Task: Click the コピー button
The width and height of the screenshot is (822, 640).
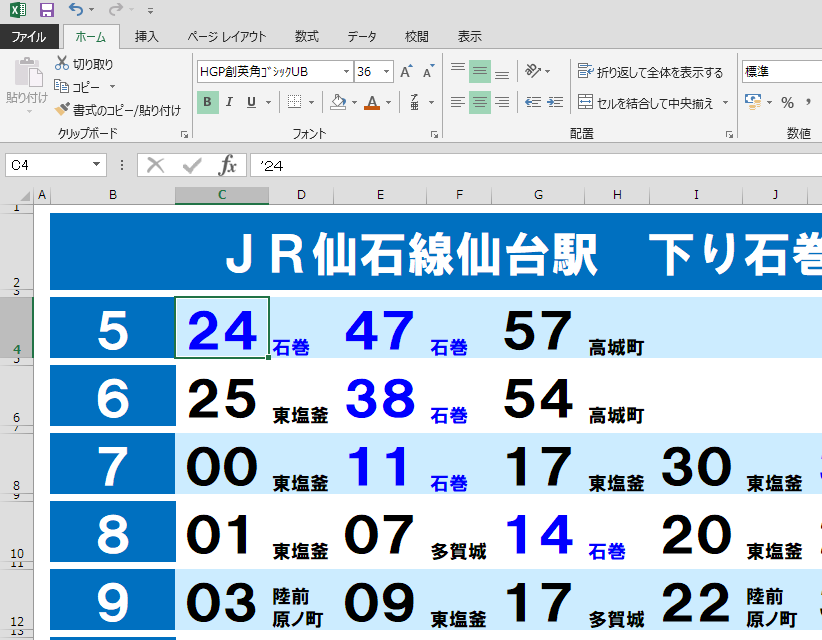Action: click(x=59, y=87)
